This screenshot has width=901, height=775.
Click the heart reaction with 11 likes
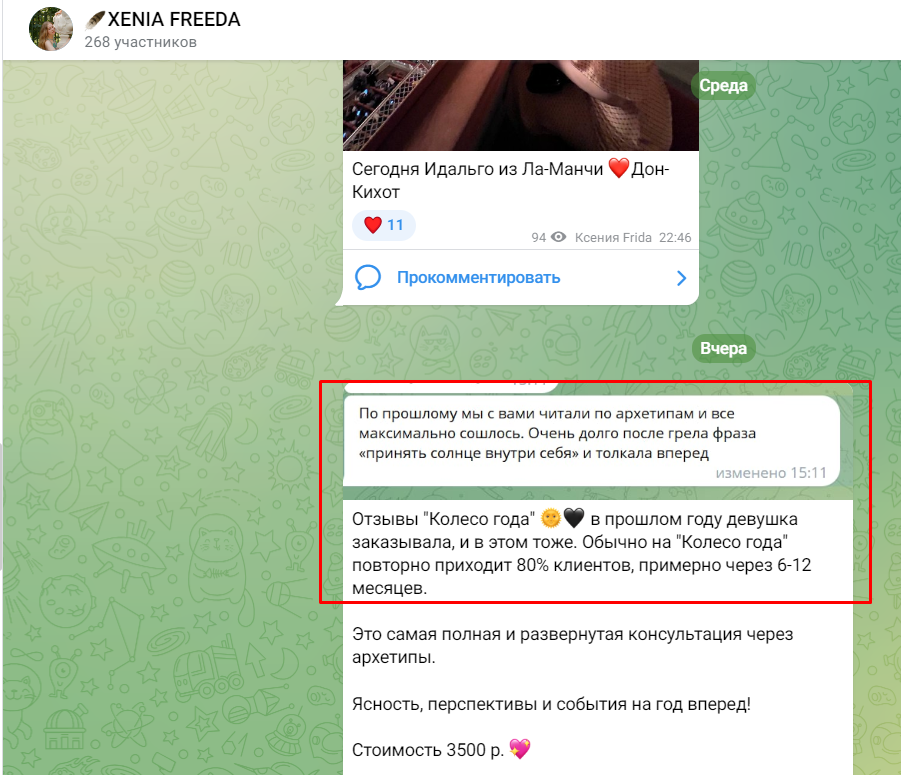point(383,225)
